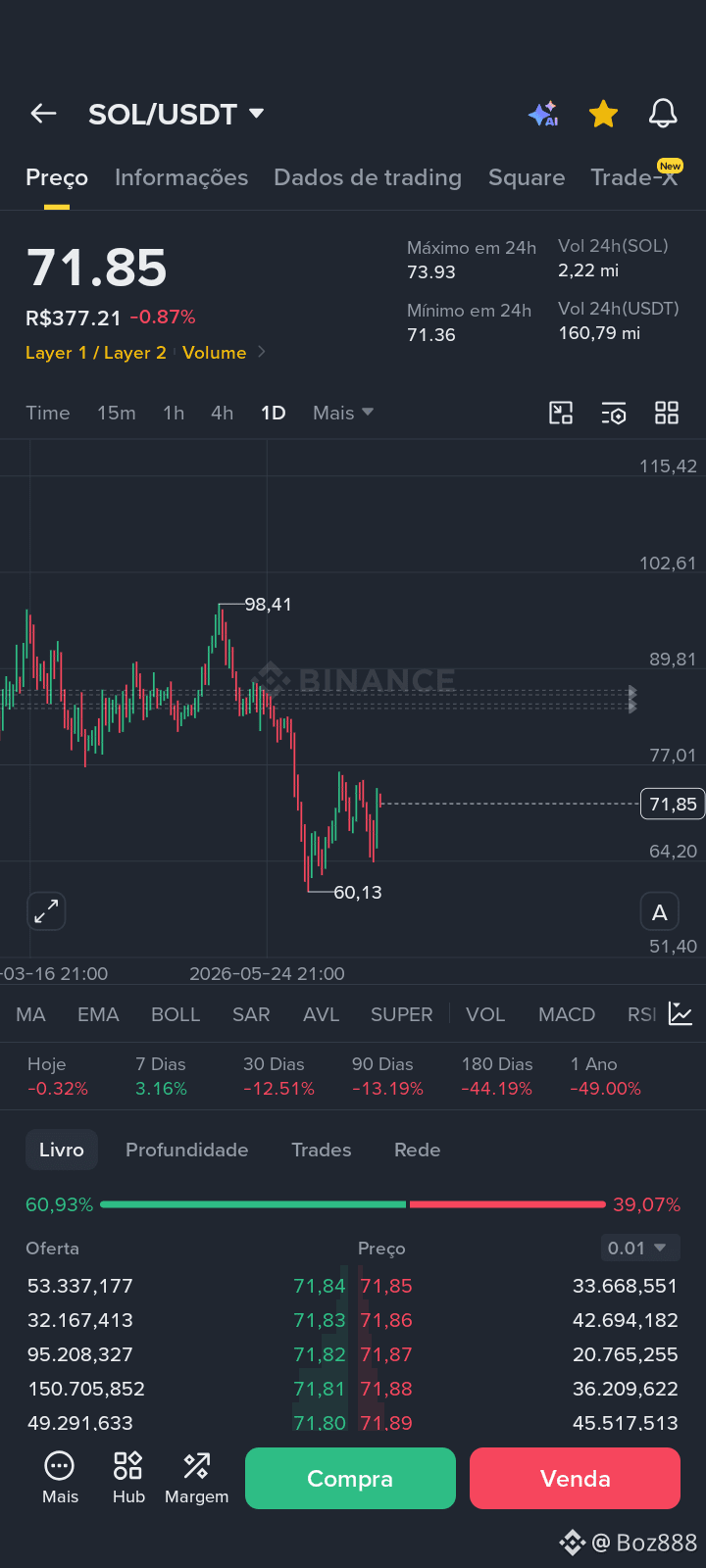Tap bid quantity 150.705,852
Screen dimensions: 706x1568
click(x=86, y=1389)
